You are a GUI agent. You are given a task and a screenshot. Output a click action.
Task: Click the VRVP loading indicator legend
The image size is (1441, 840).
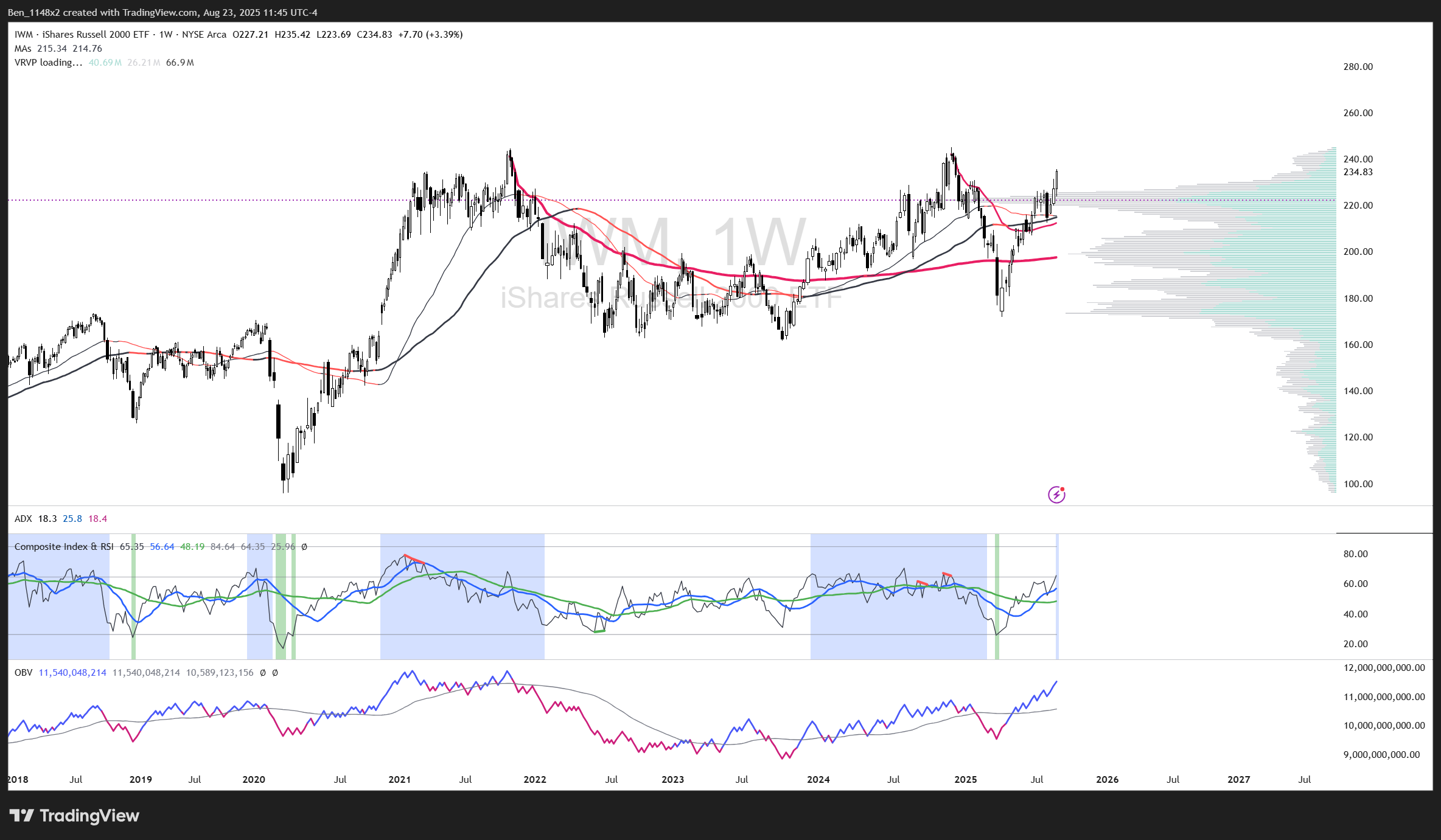(48, 63)
